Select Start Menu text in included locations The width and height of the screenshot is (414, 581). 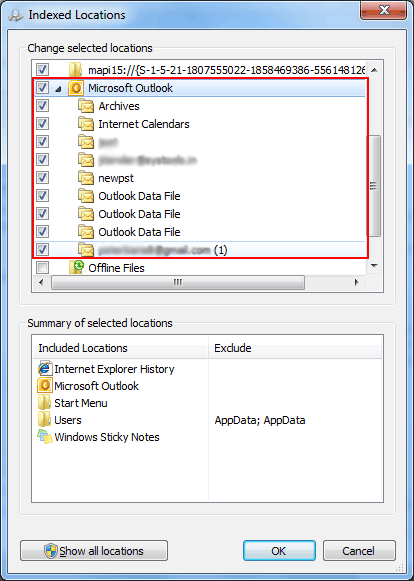coord(81,403)
